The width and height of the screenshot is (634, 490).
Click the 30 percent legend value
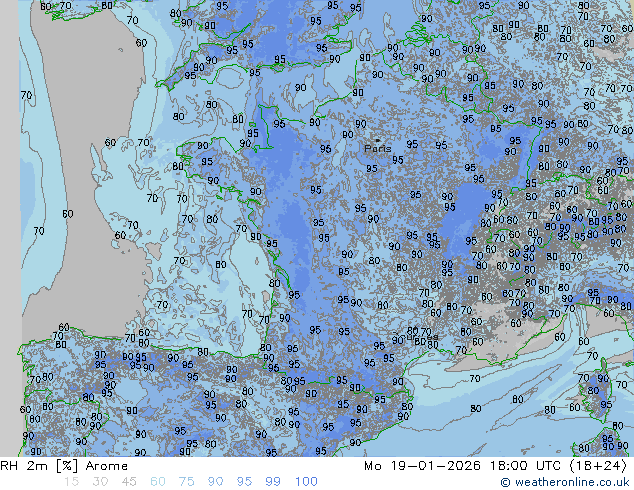[x=100, y=482]
